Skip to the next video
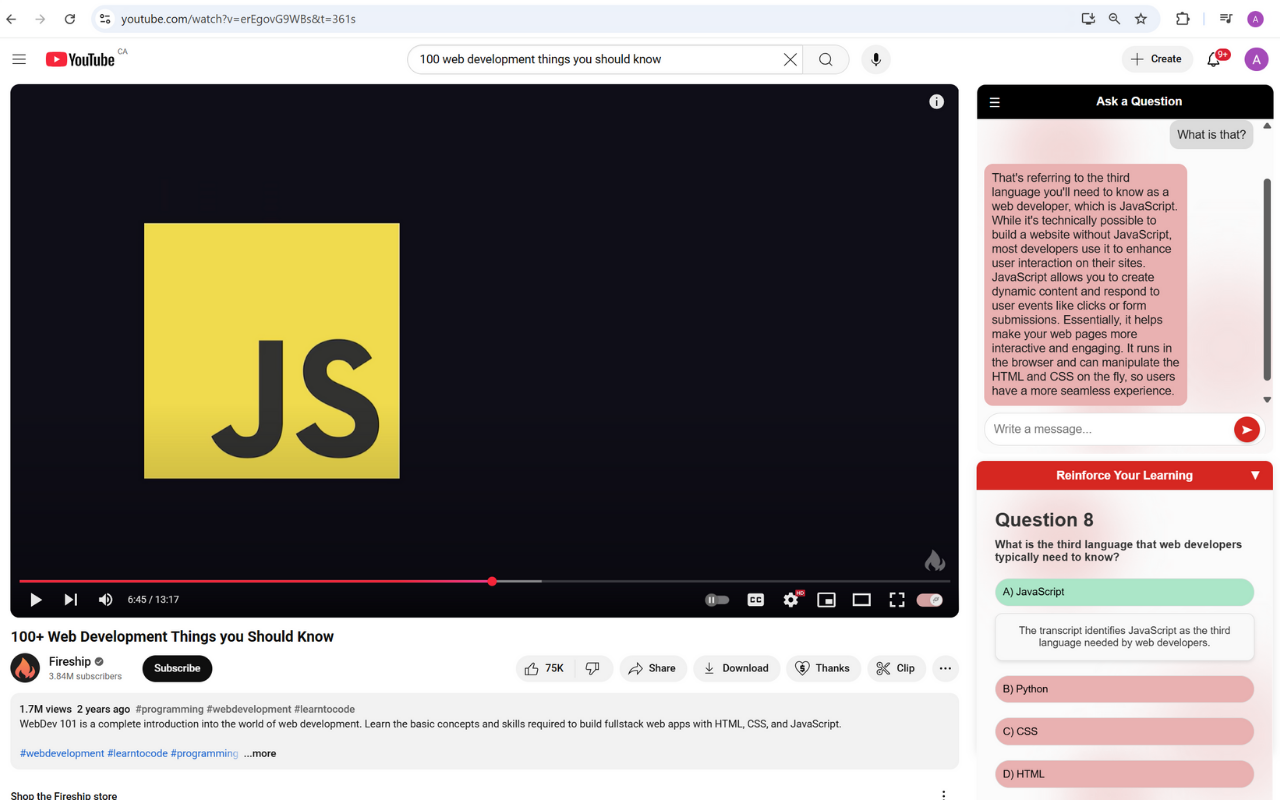This screenshot has width=1280, height=800. pos(70,600)
